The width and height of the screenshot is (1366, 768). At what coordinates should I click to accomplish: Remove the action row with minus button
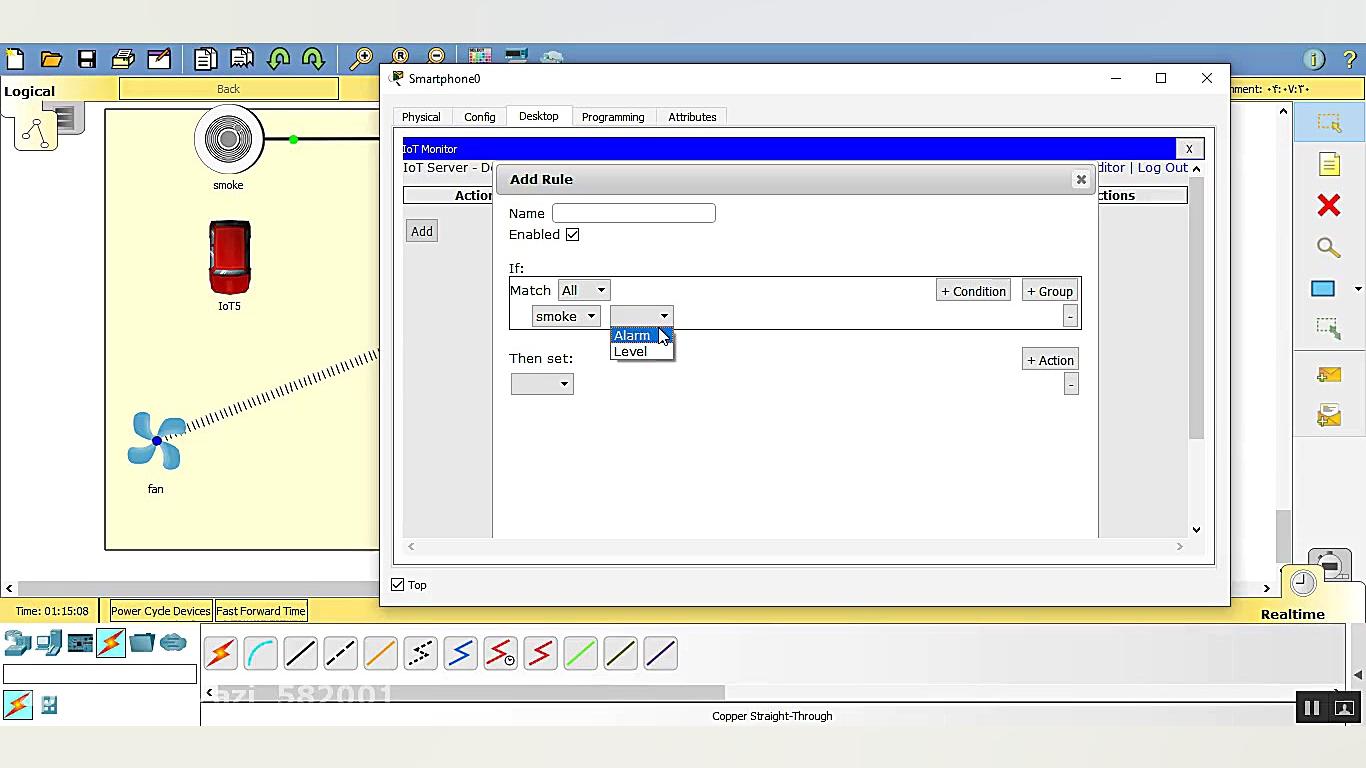point(1071,385)
